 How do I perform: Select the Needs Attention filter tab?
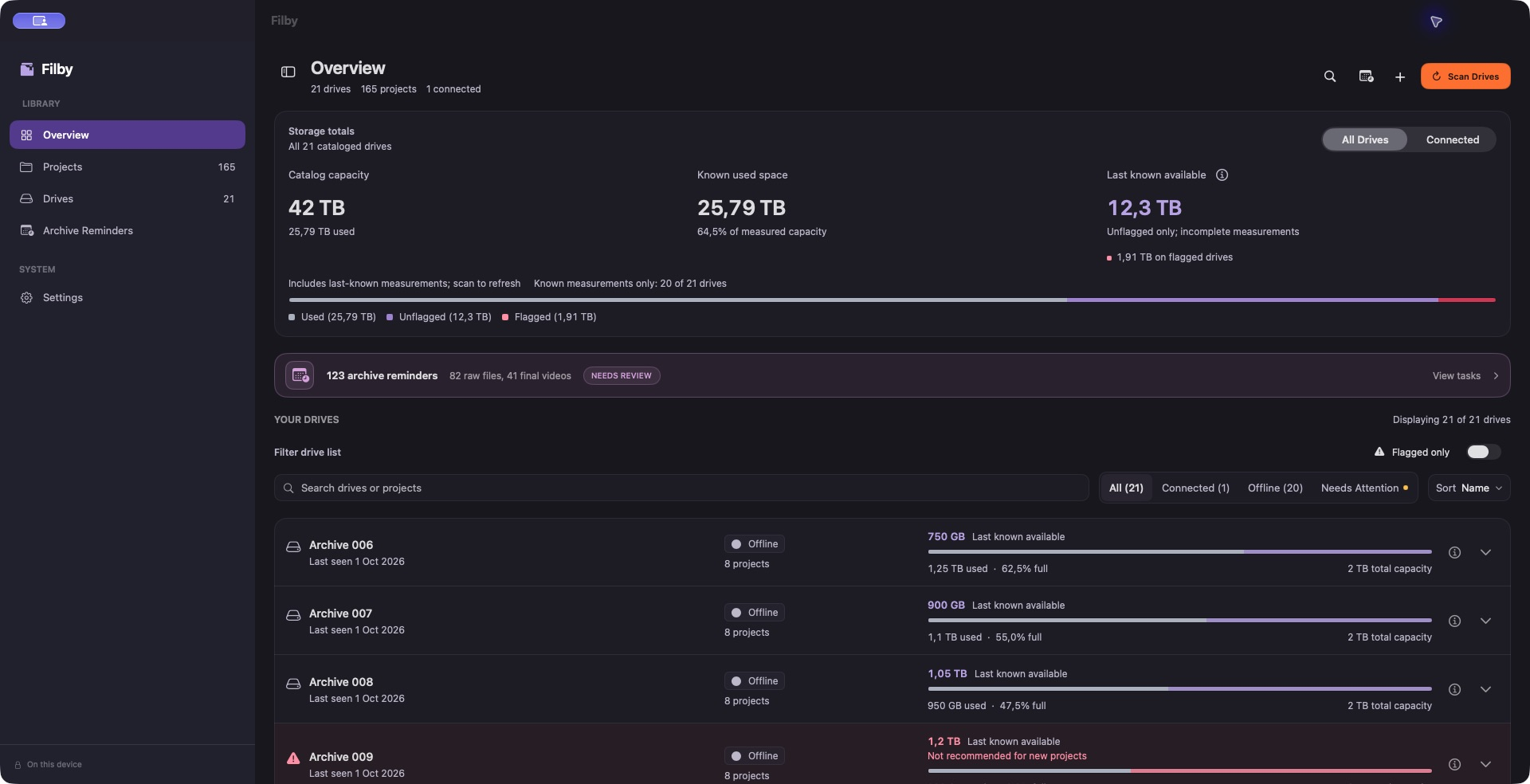click(1364, 488)
